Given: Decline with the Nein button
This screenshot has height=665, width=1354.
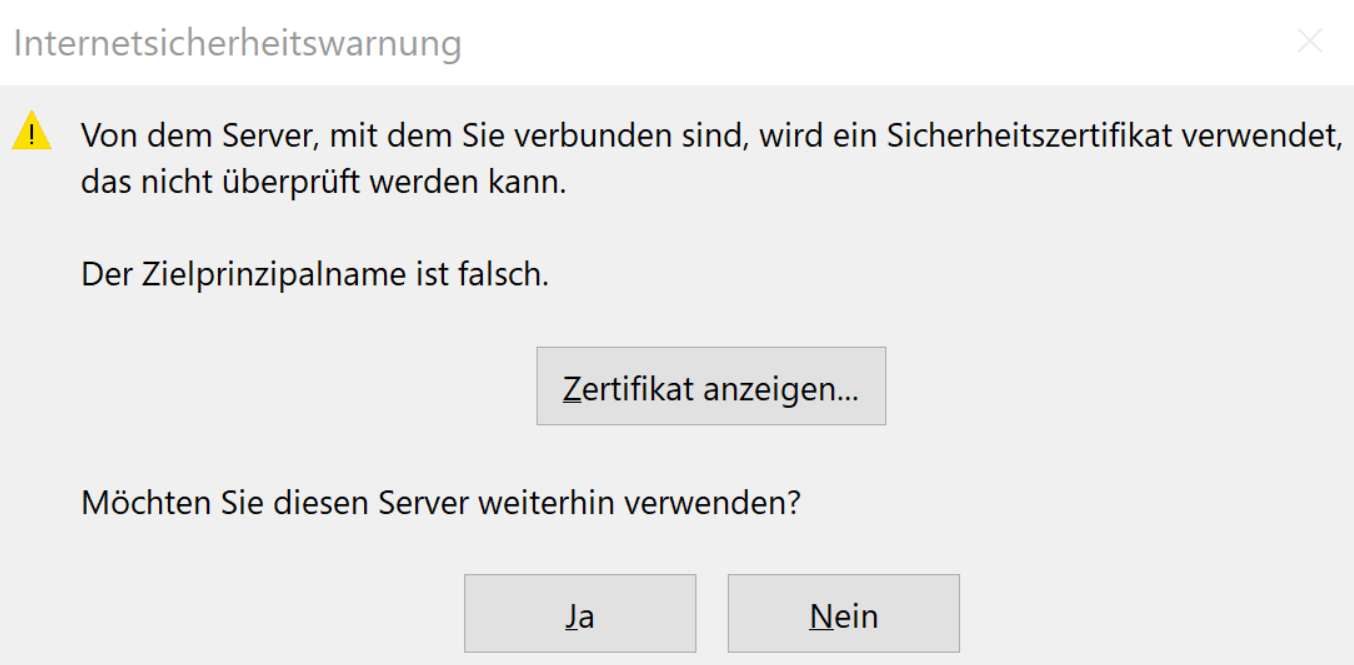Looking at the screenshot, I should [x=843, y=614].
